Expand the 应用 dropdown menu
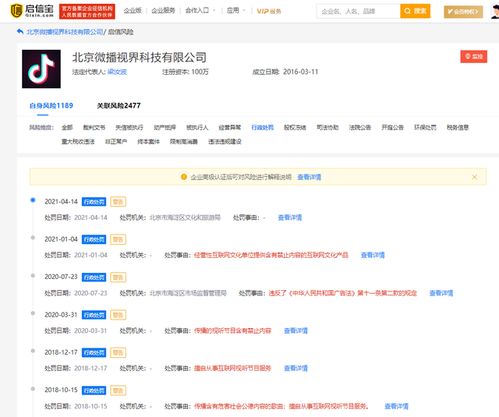The width and height of the screenshot is (499, 417). click(236, 11)
